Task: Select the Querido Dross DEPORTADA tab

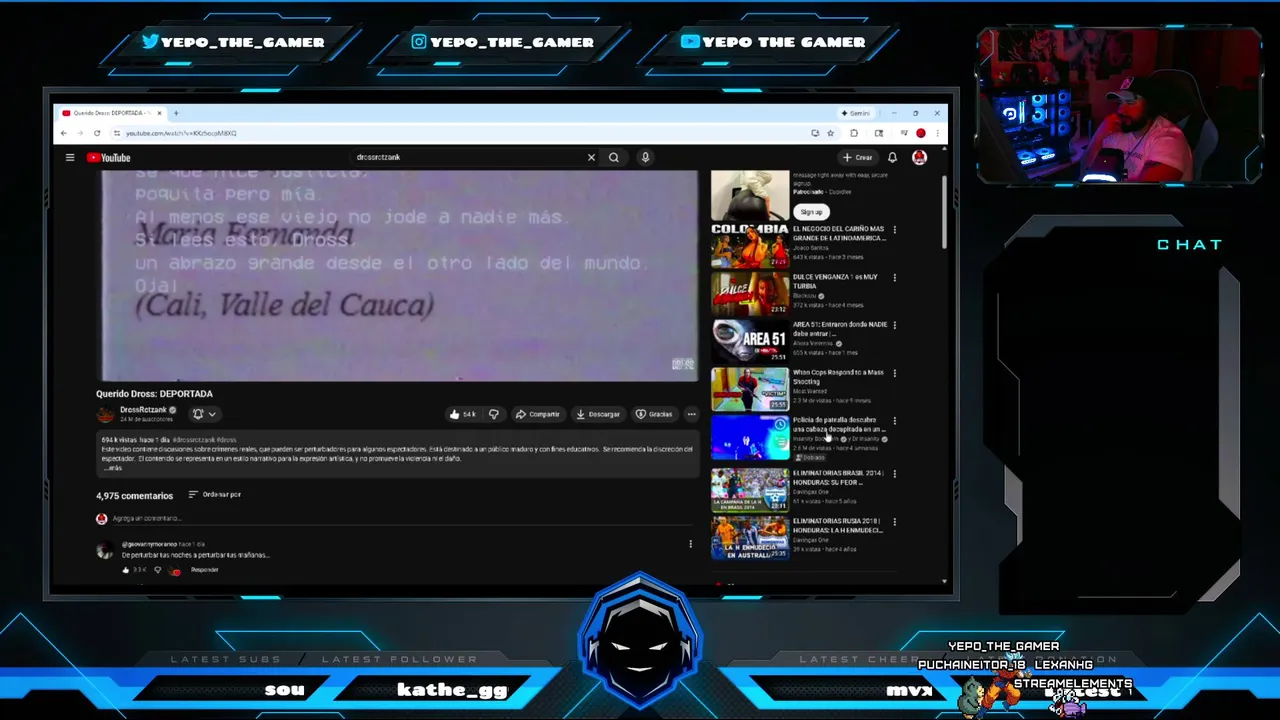Action: point(110,113)
